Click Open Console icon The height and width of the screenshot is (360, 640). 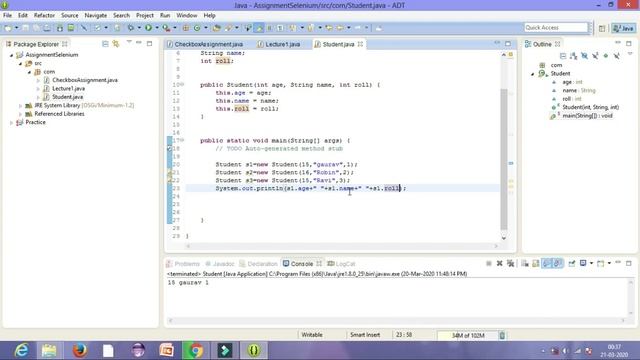point(600,264)
